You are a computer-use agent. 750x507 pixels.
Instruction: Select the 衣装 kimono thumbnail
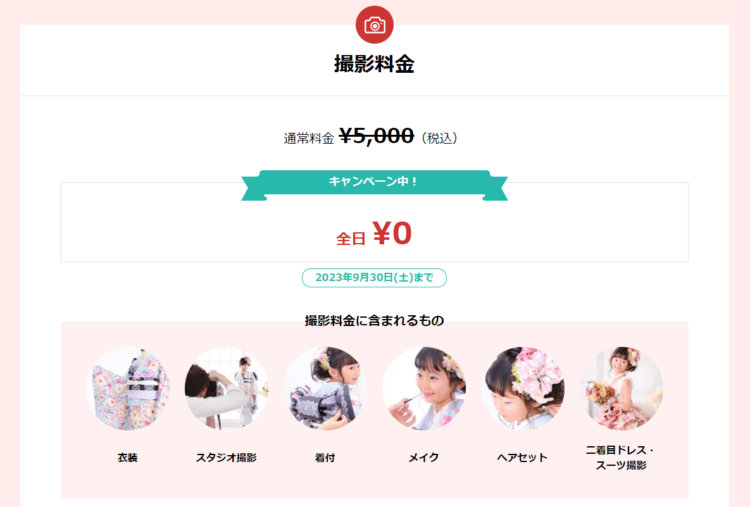coord(128,388)
